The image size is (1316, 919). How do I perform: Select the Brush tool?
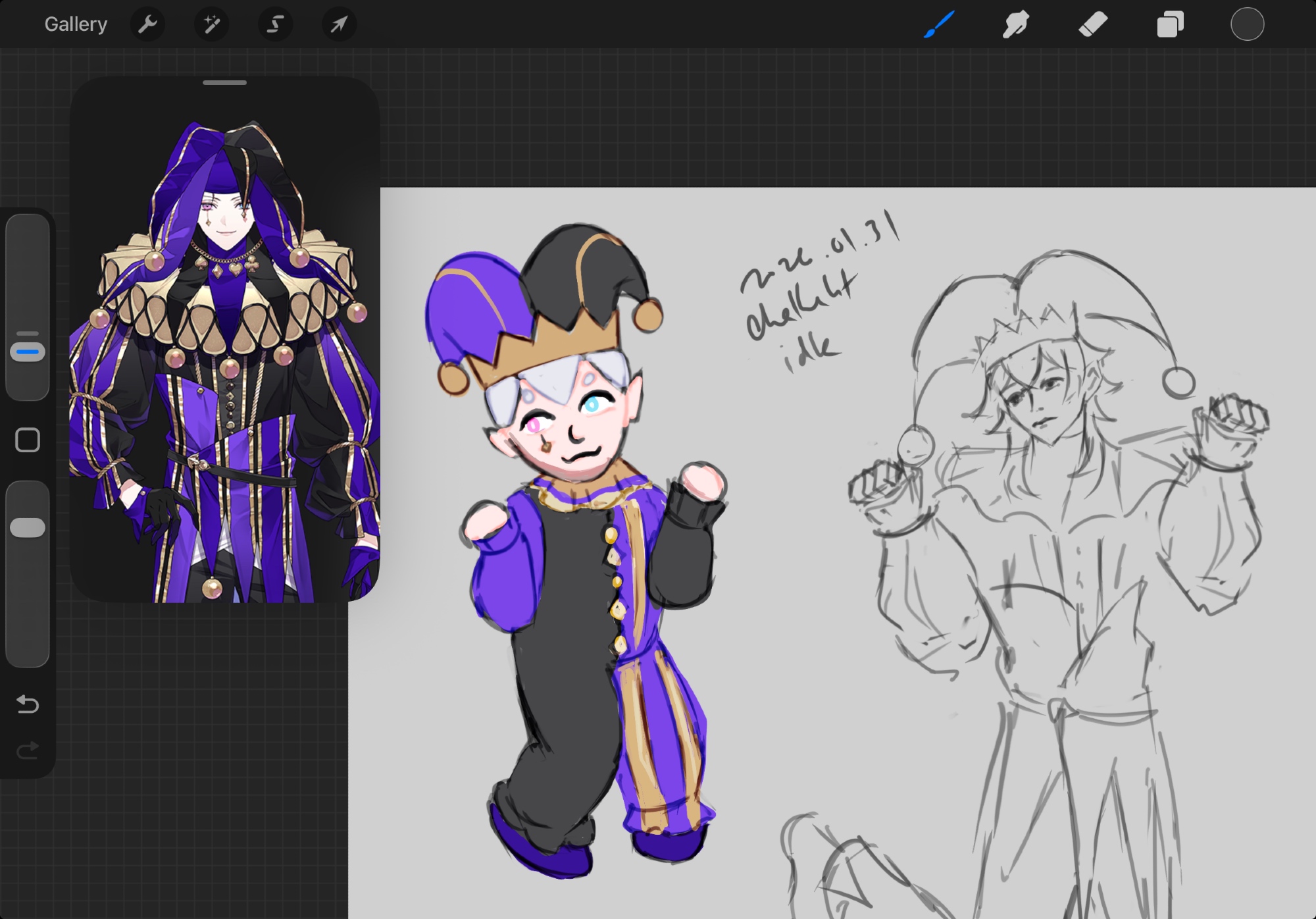(x=939, y=24)
